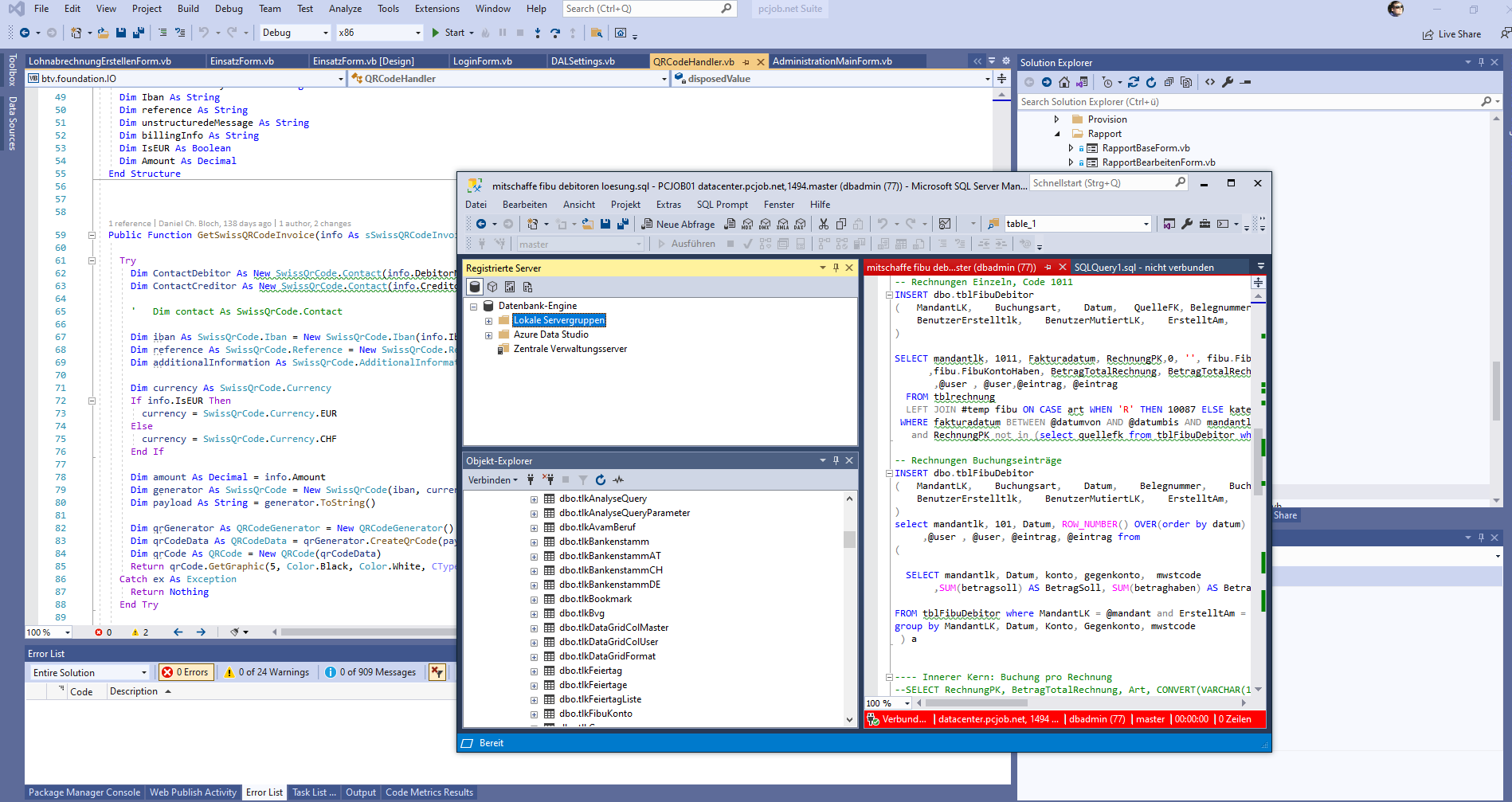Click Undo icon in Visual Studio toolbar
The image size is (1512, 802).
203,33
